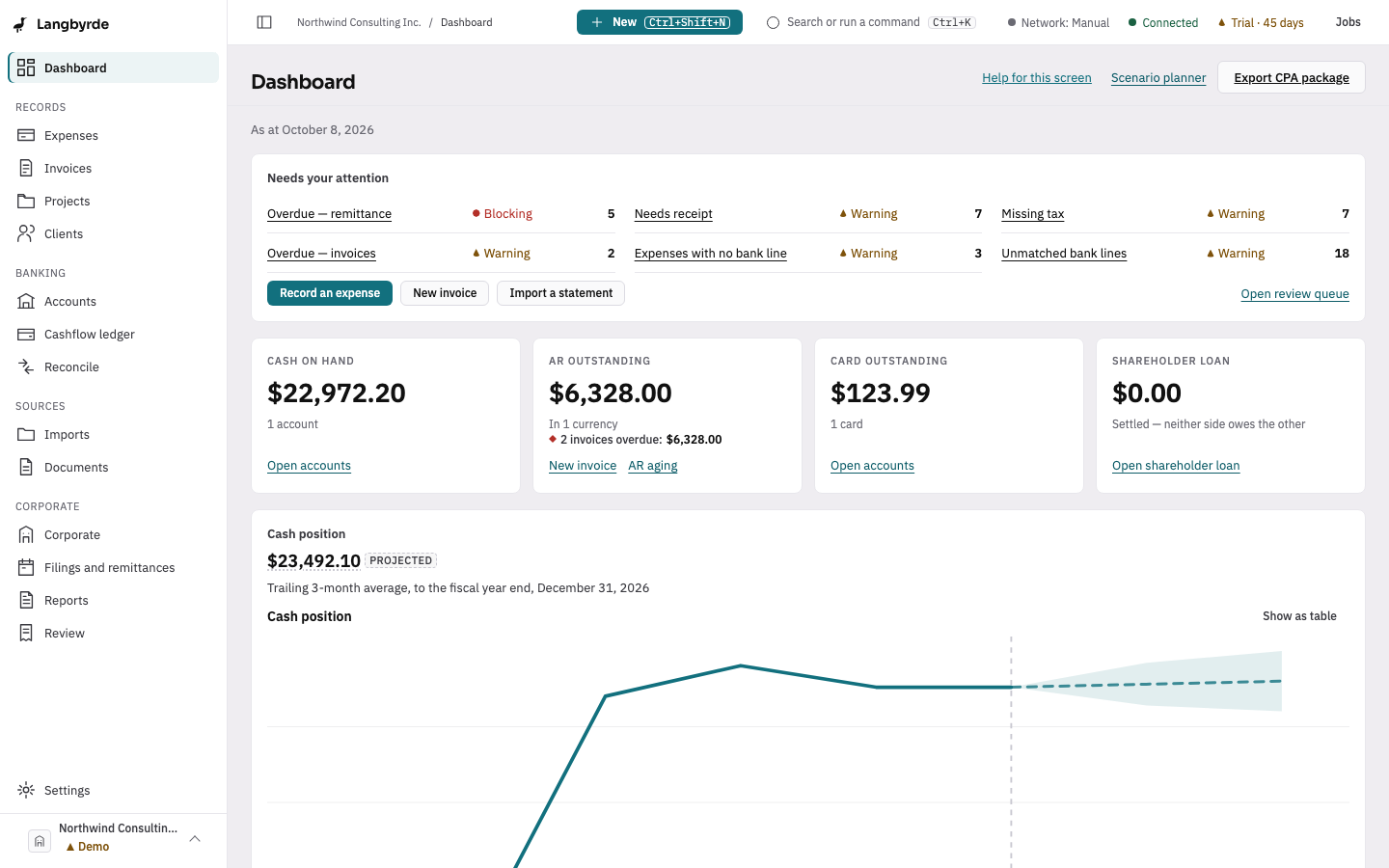The image size is (1389, 868).
Task: Open Reports from sidebar
Action: coord(113,600)
